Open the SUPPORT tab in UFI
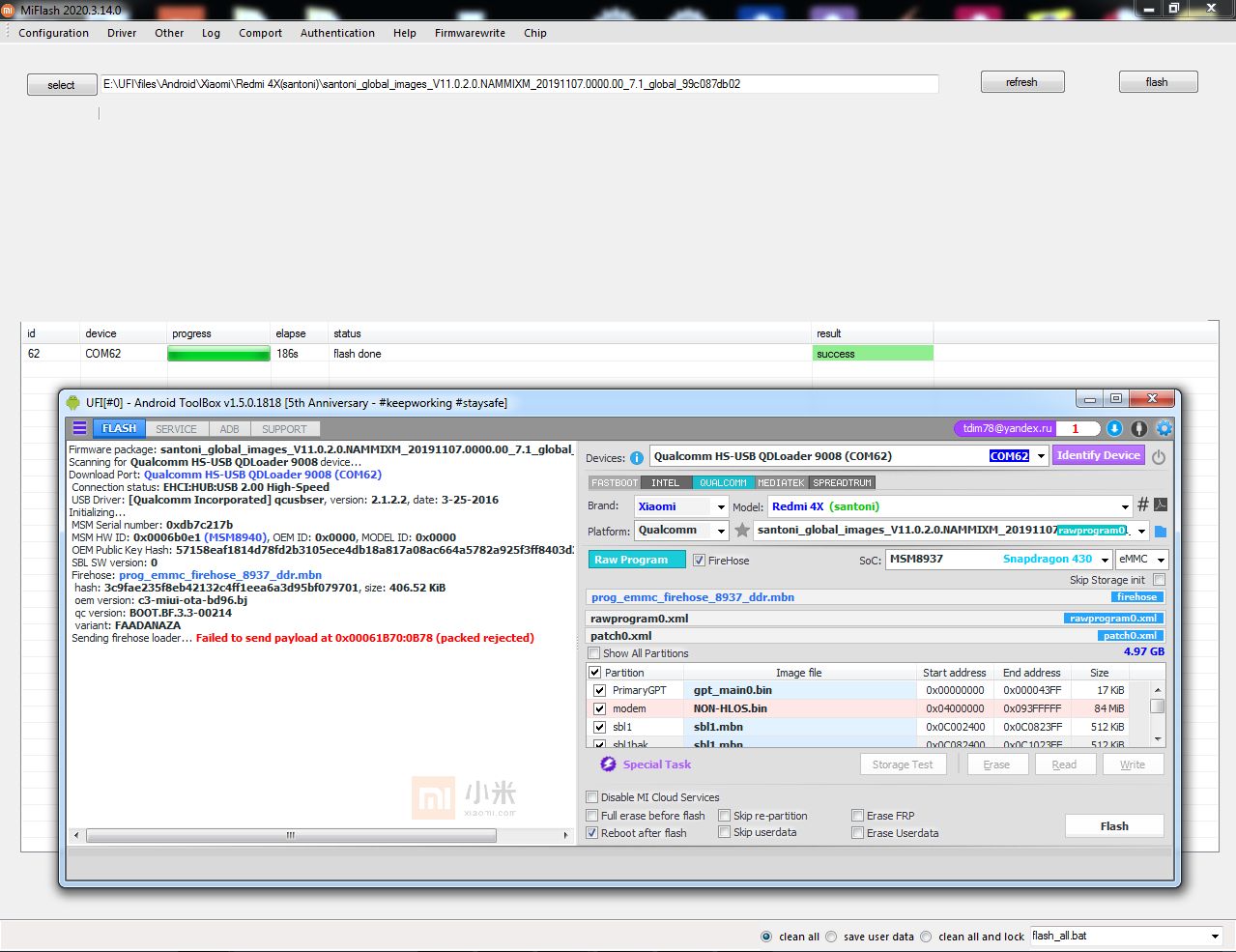The image size is (1236, 952). (x=284, y=429)
